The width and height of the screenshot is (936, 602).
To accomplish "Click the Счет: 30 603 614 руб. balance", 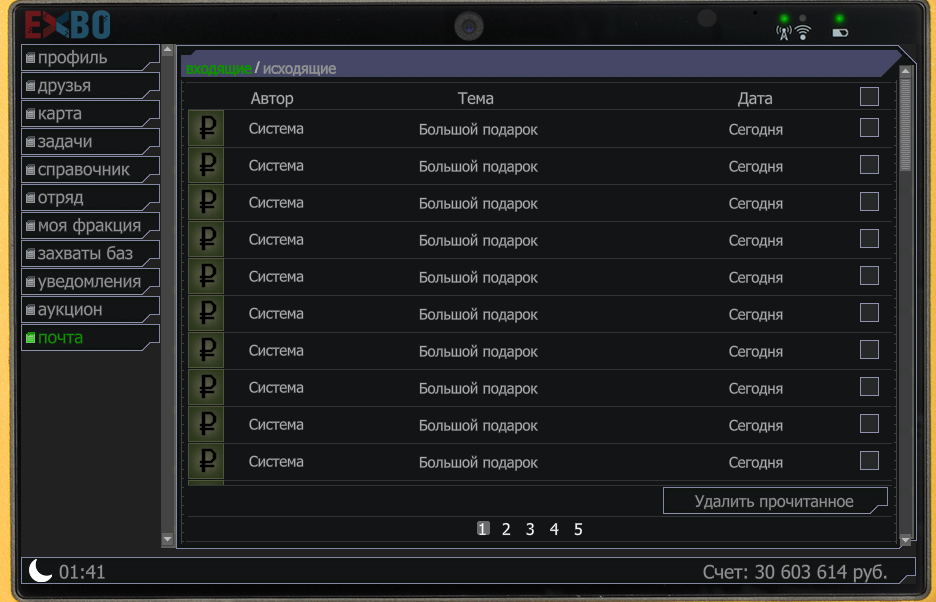I will pyautogui.click(x=795, y=572).
